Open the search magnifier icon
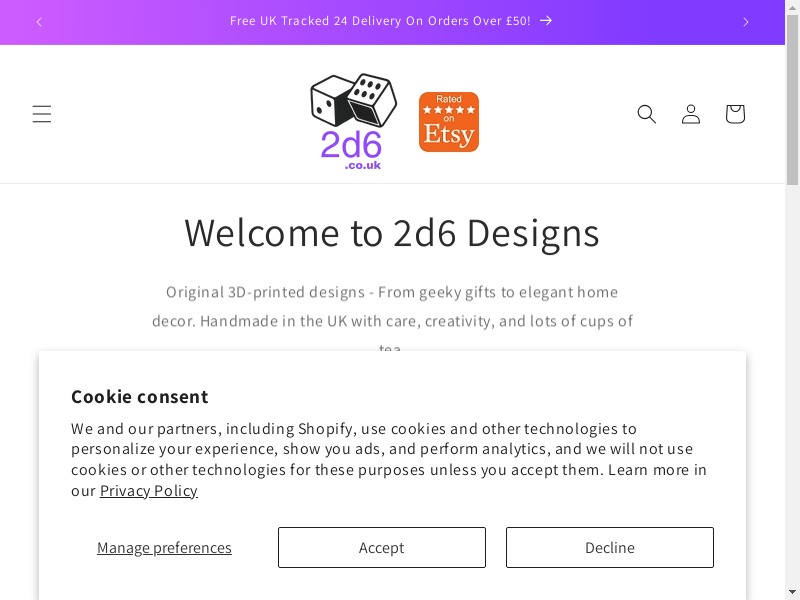Viewport: 800px width, 600px height. click(647, 114)
